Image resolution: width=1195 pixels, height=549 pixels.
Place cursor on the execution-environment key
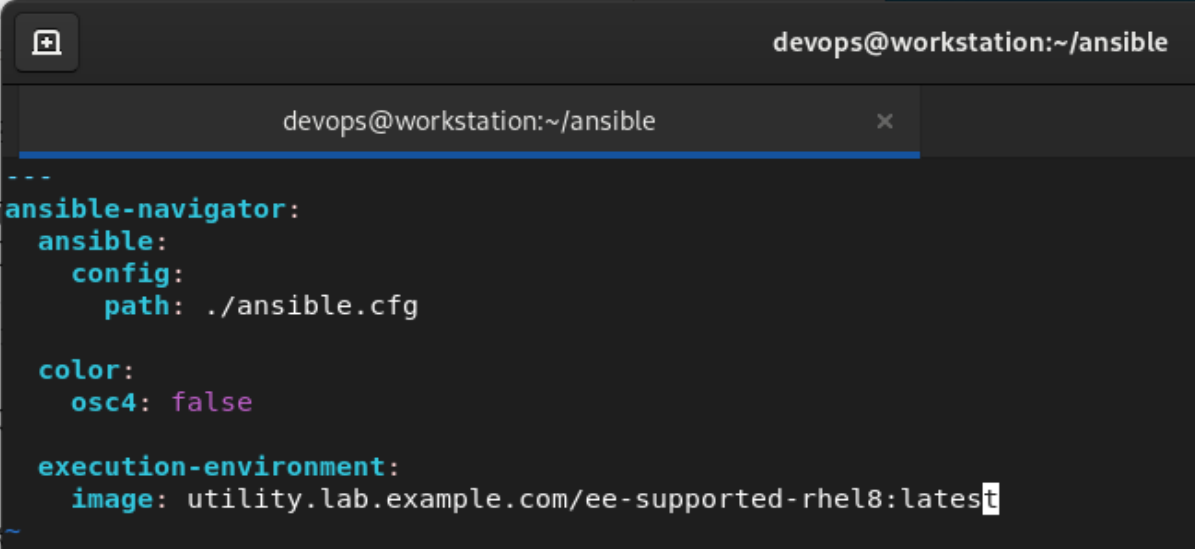pos(212,467)
